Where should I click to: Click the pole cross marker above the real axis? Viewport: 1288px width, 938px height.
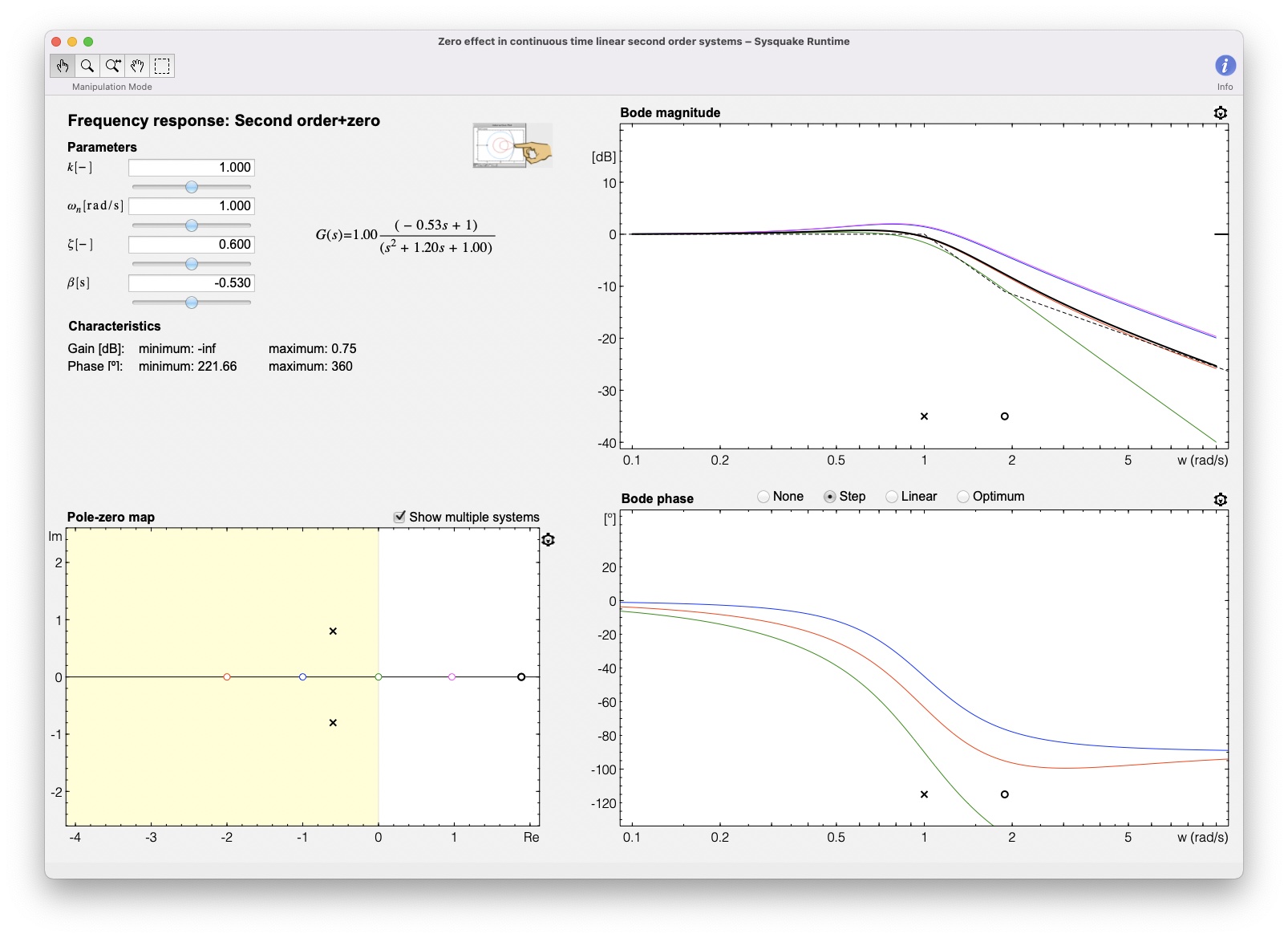coord(334,631)
